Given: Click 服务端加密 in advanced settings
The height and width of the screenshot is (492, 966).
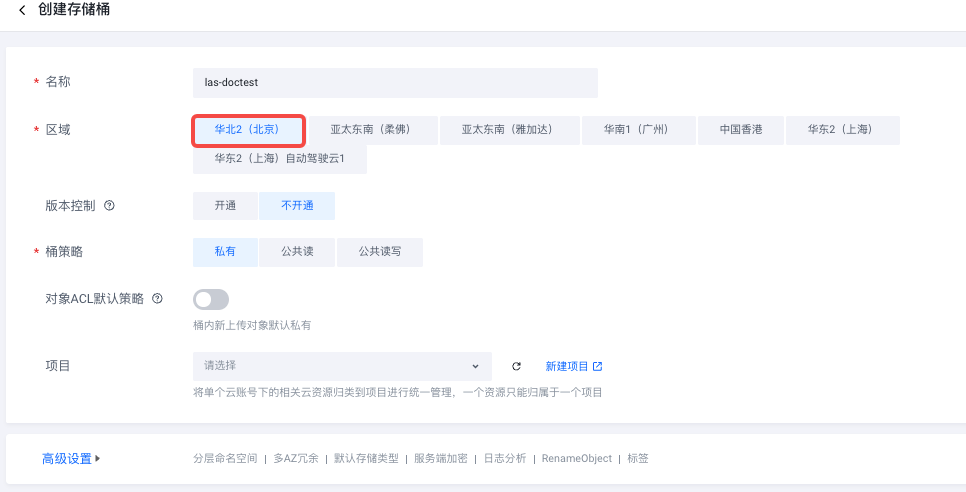Looking at the screenshot, I should click(x=440, y=459).
